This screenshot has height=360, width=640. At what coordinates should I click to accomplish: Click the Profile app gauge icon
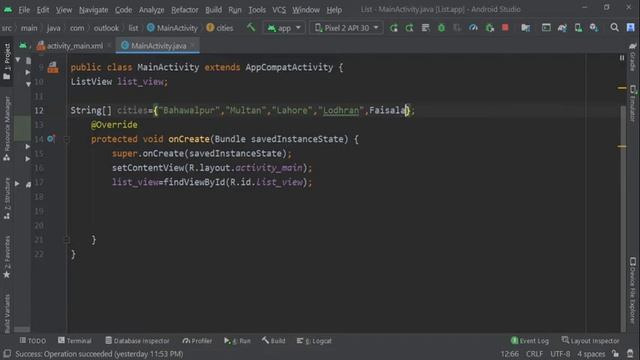tap(473, 28)
